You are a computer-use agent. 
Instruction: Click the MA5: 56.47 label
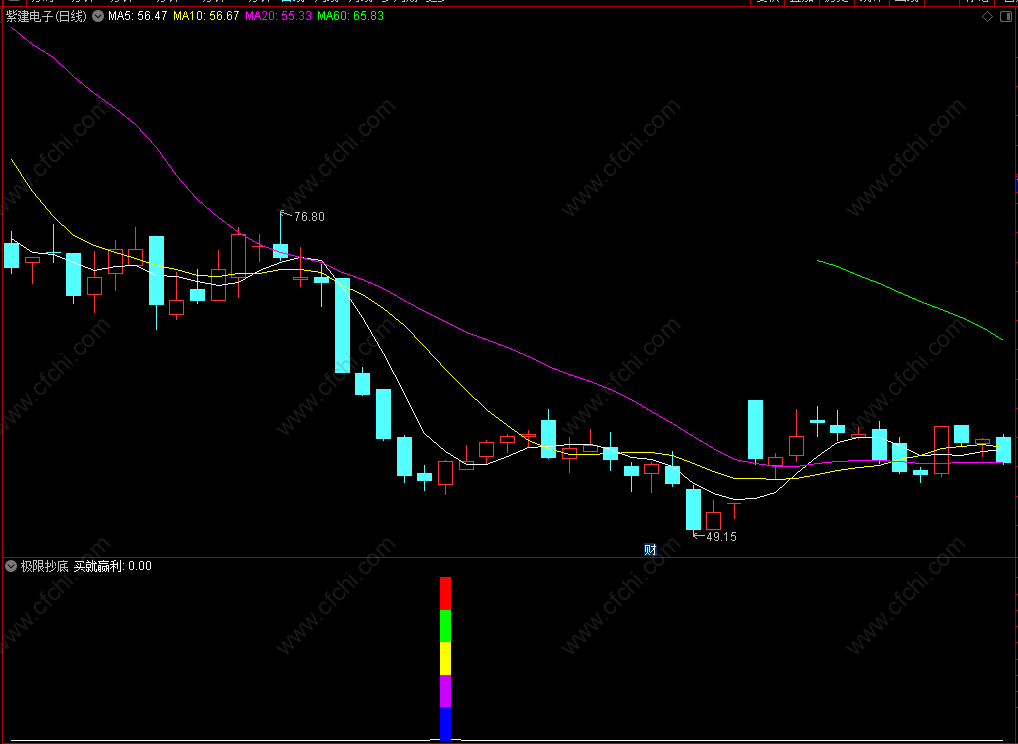[x=138, y=16]
